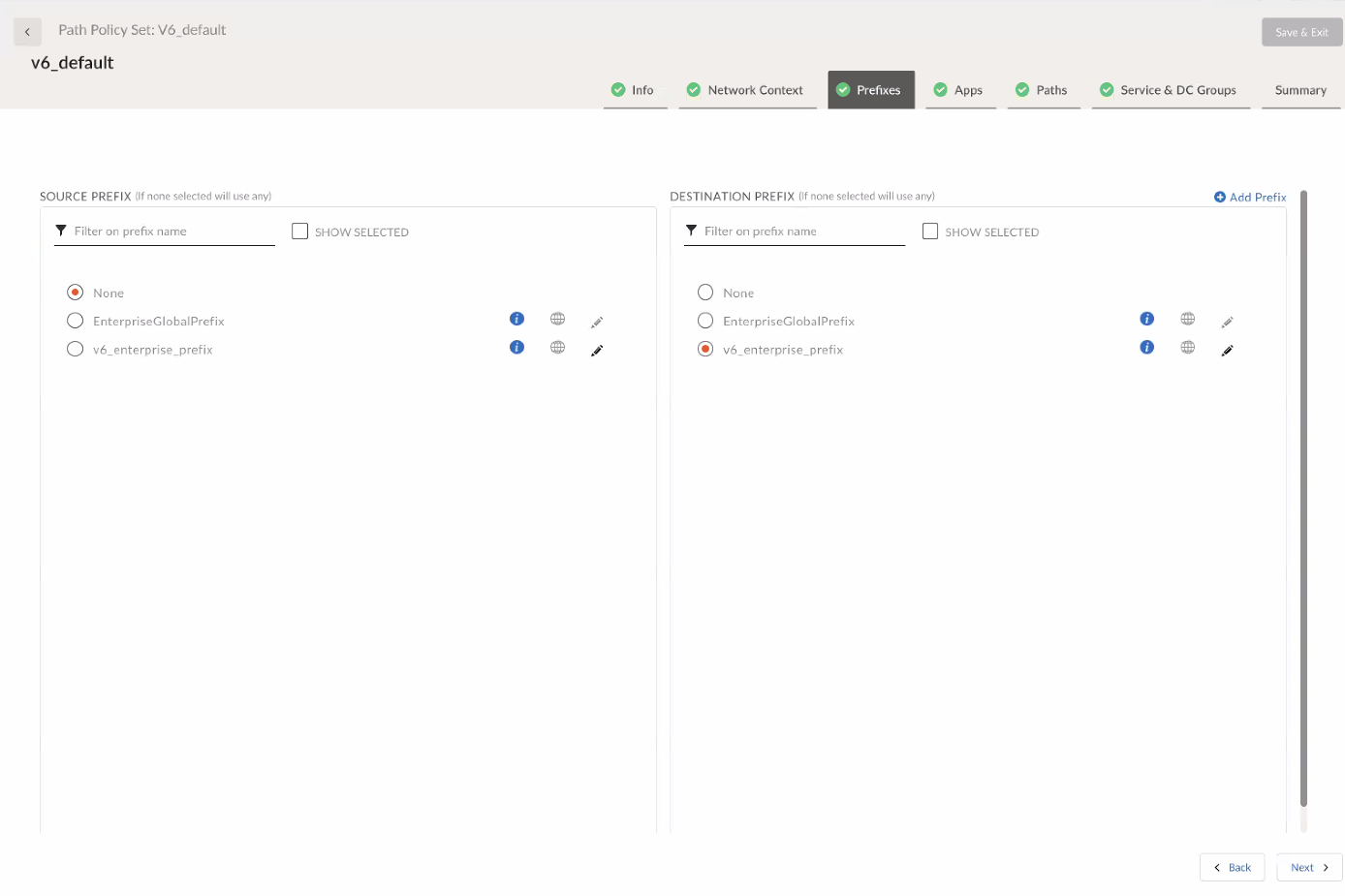Viewport: 1345px width, 896px height.
Task: Click Next button with chevron
Action: [x=1309, y=867]
